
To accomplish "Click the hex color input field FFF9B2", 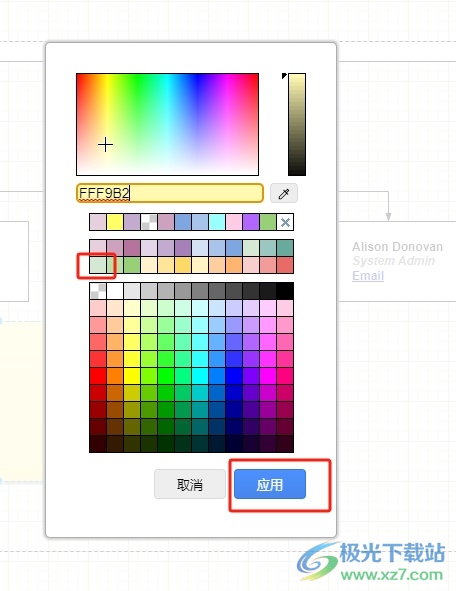I will pyautogui.click(x=170, y=193).
